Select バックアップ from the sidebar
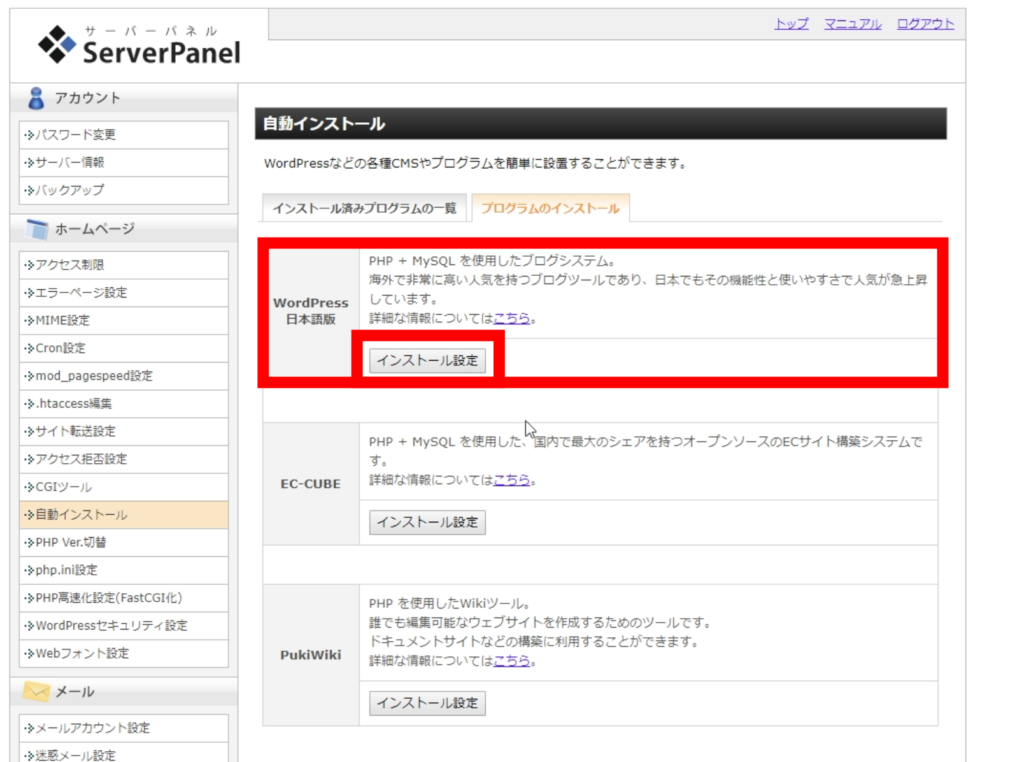Screen dimensions: 1024x762 click(x=124, y=190)
